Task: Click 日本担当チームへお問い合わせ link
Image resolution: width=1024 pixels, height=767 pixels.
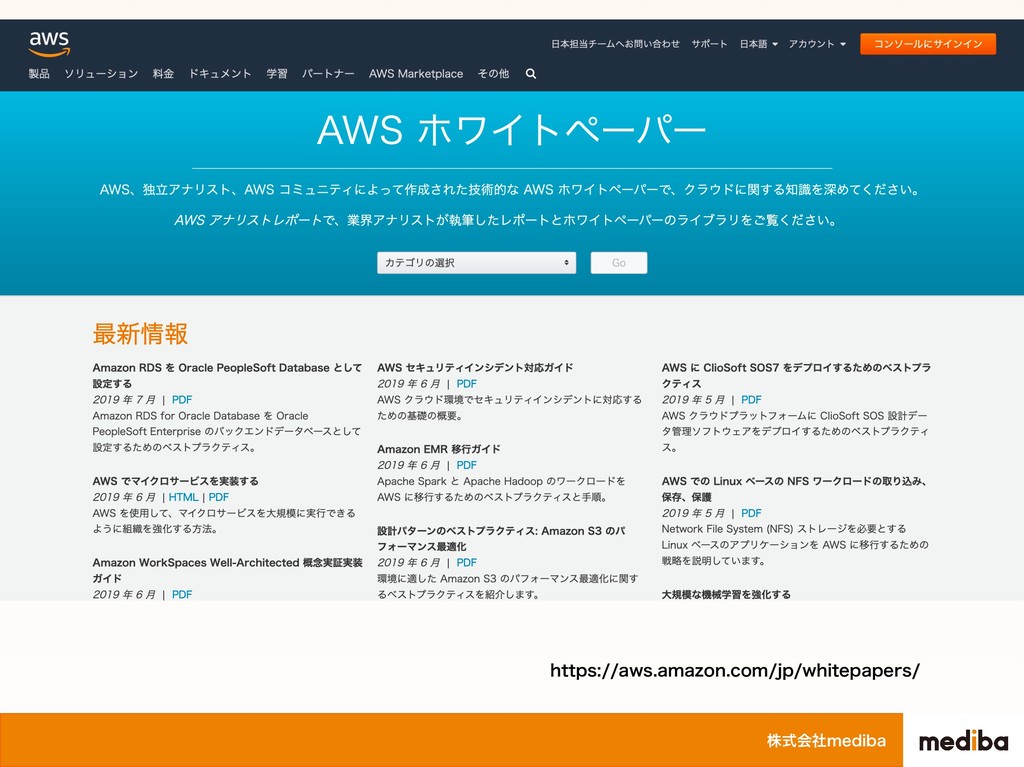Action: click(615, 44)
